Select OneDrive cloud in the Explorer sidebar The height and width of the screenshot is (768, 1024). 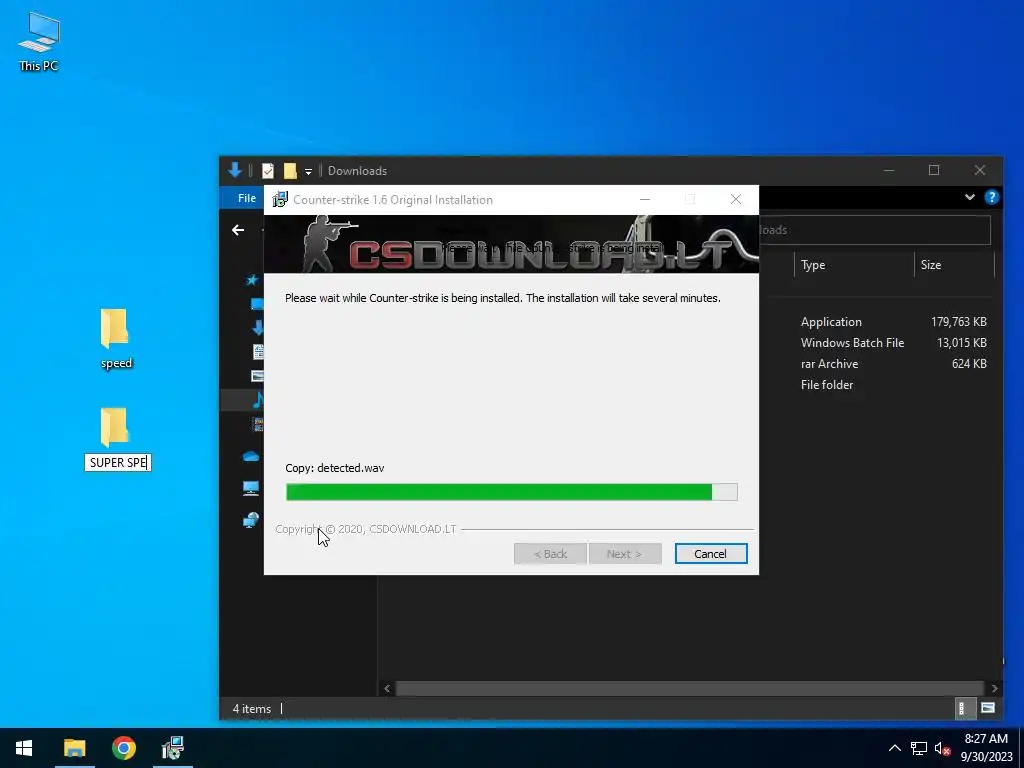251,456
